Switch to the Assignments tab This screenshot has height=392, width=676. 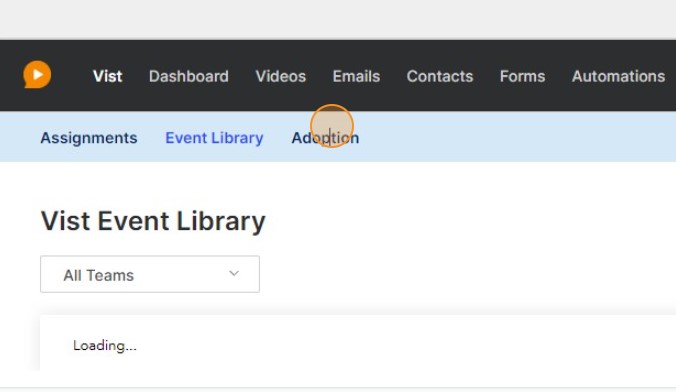point(89,138)
